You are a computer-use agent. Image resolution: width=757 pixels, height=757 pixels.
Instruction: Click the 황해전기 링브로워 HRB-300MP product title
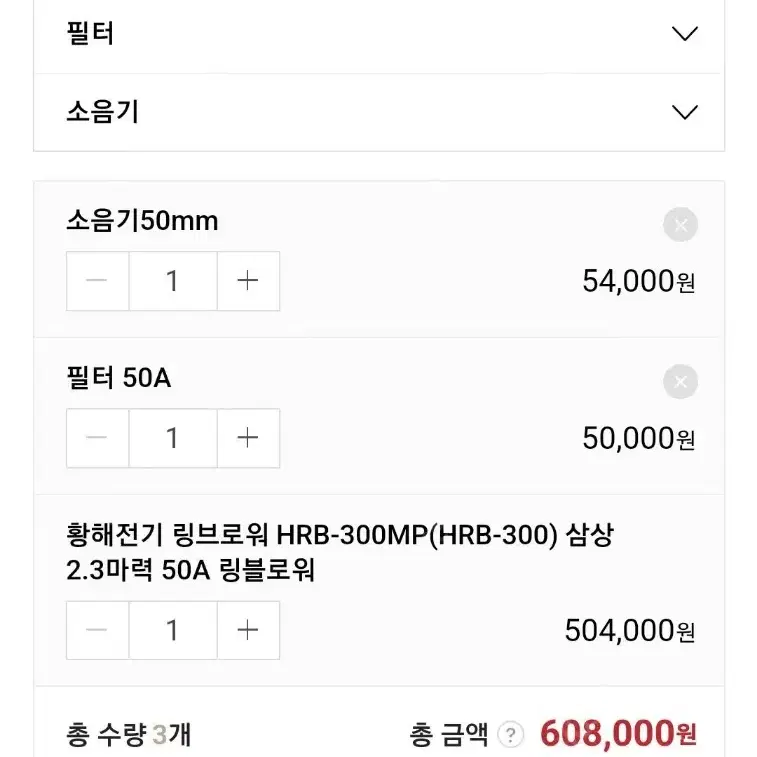pos(340,552)
